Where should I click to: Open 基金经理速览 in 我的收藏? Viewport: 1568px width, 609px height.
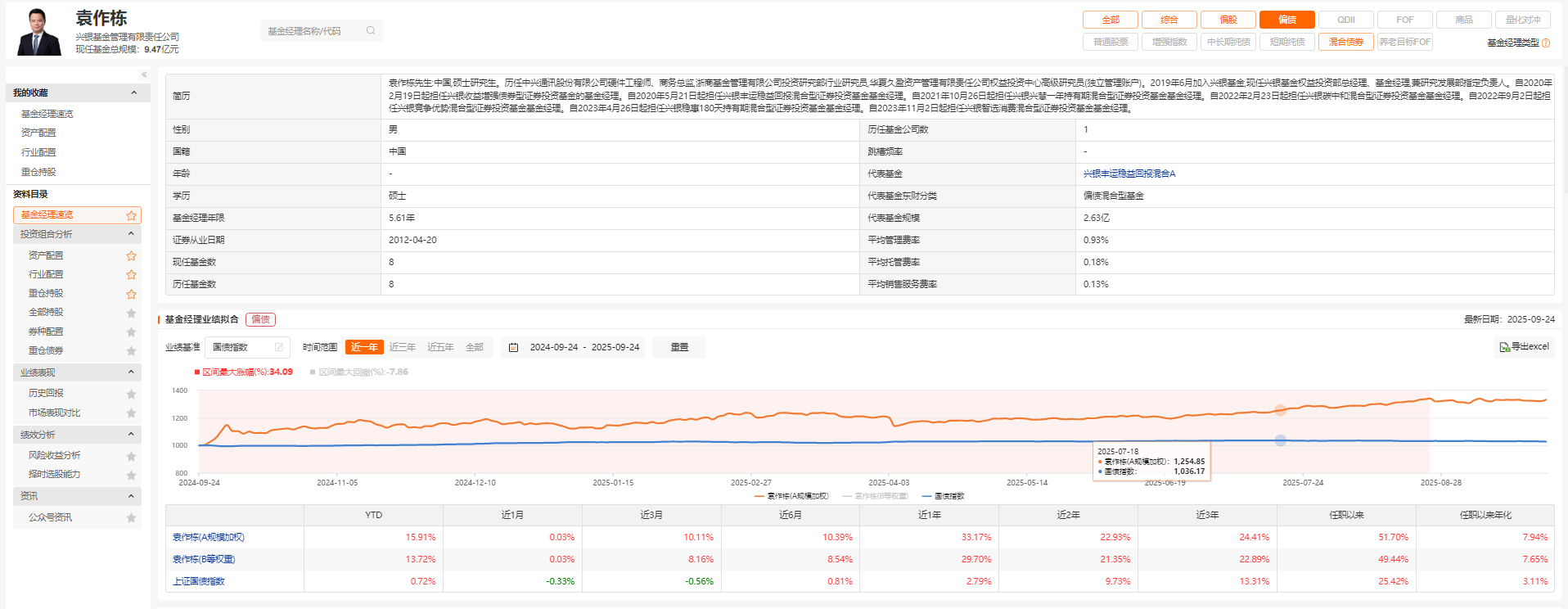47,114
